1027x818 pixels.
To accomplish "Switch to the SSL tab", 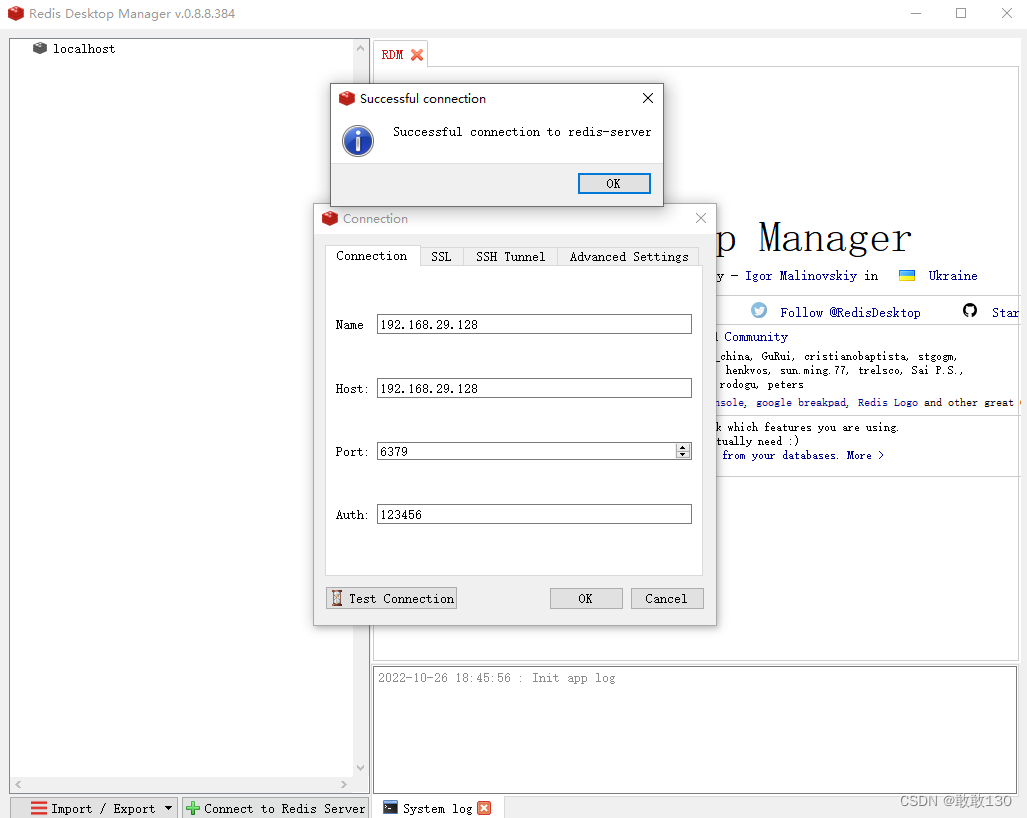I will [x=441, y=257].
